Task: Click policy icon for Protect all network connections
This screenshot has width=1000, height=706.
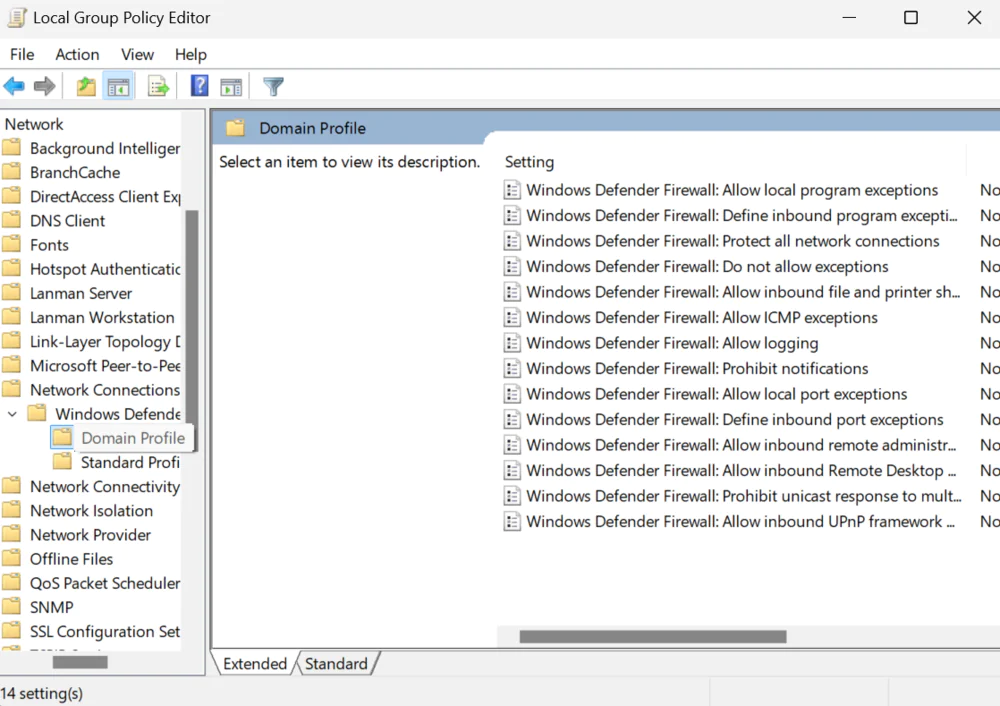Action: (x=511, y=241)
